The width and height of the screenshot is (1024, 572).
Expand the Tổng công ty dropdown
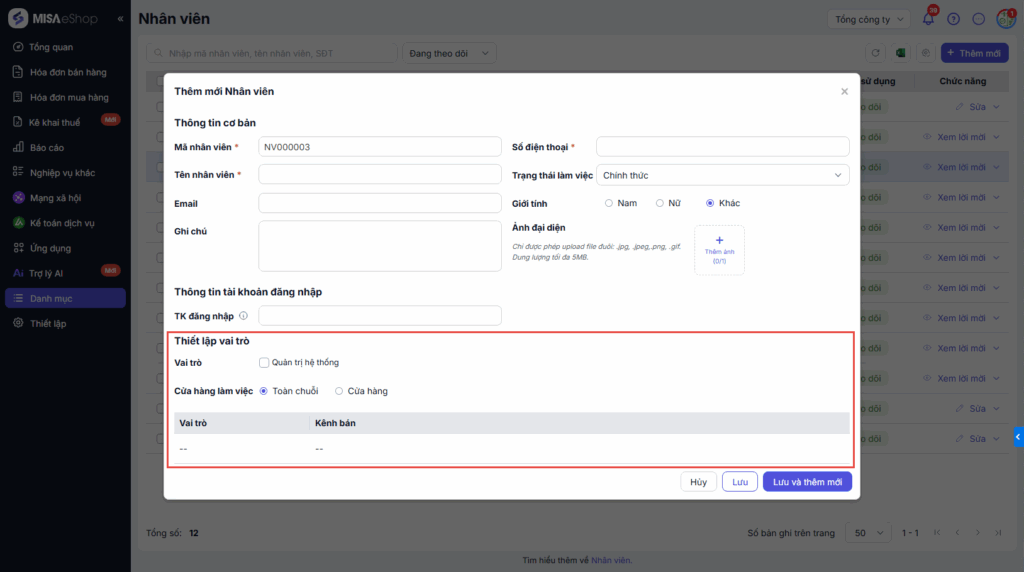[868, 19]
